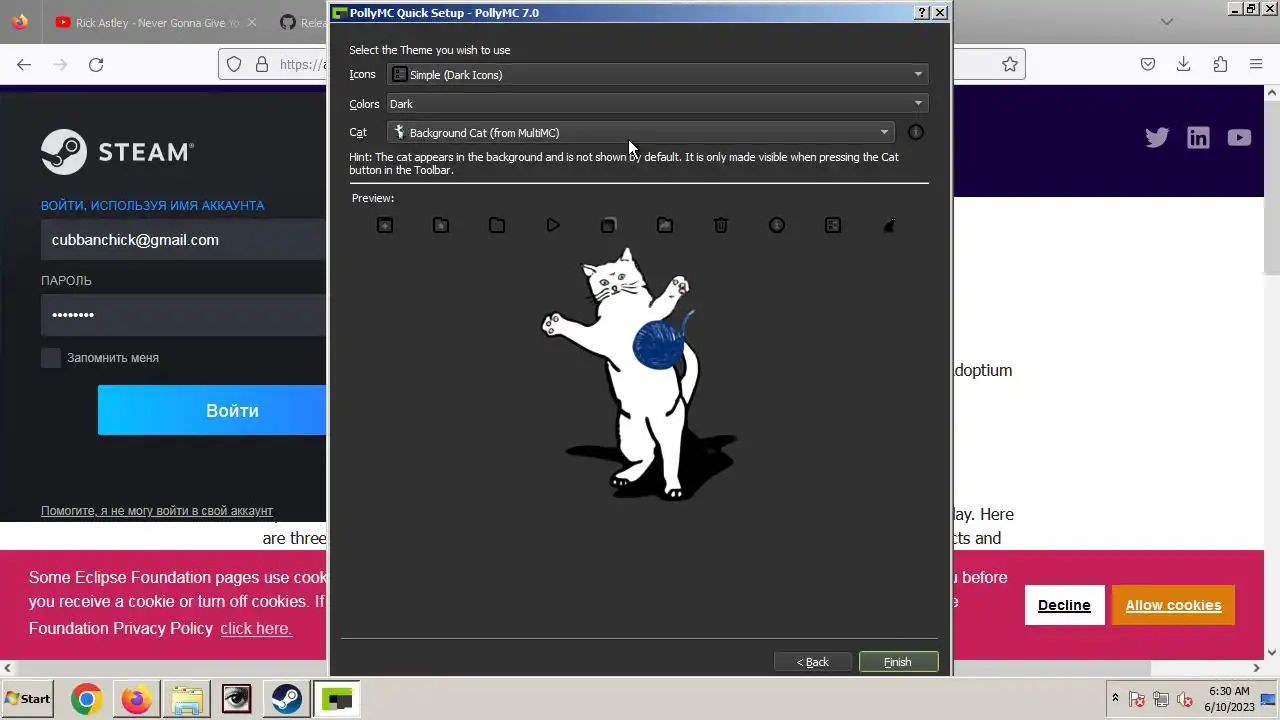Viewport: 1280px width, 720px height.
Task: Open the Steam taskbar icon
Action: click(x=287, y=699)
